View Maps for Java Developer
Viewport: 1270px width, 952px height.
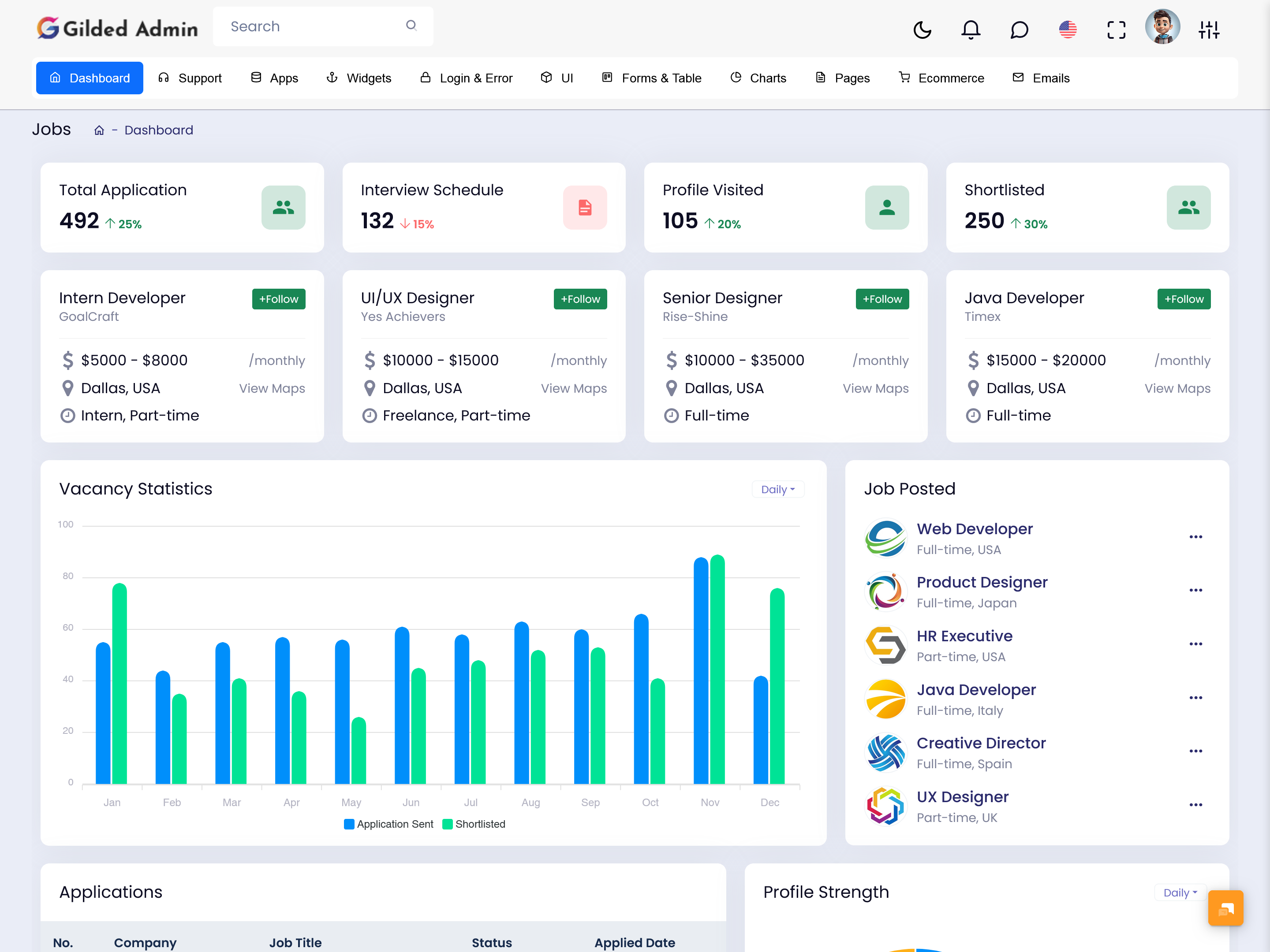(x=1177, y=388)
